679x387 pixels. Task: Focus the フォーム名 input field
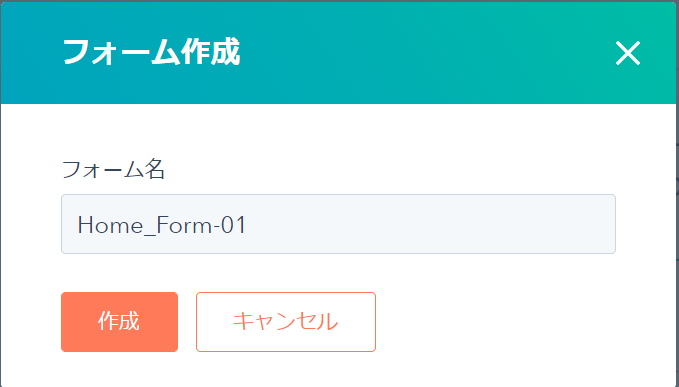point(338,224)
